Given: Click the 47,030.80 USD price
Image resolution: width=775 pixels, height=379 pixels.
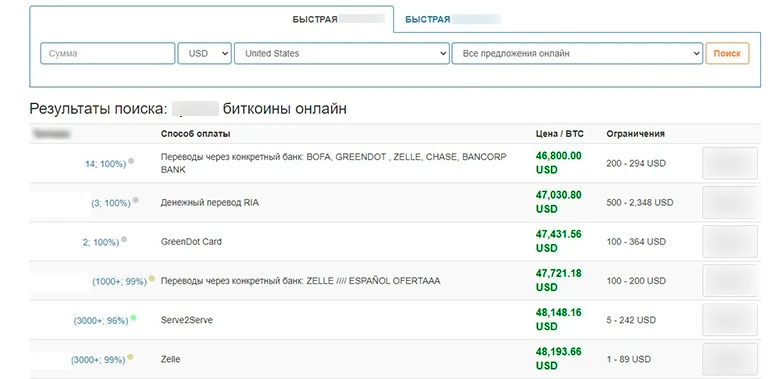Looking at the screenshot, I should pyautogui.click(x=559, y=202).
